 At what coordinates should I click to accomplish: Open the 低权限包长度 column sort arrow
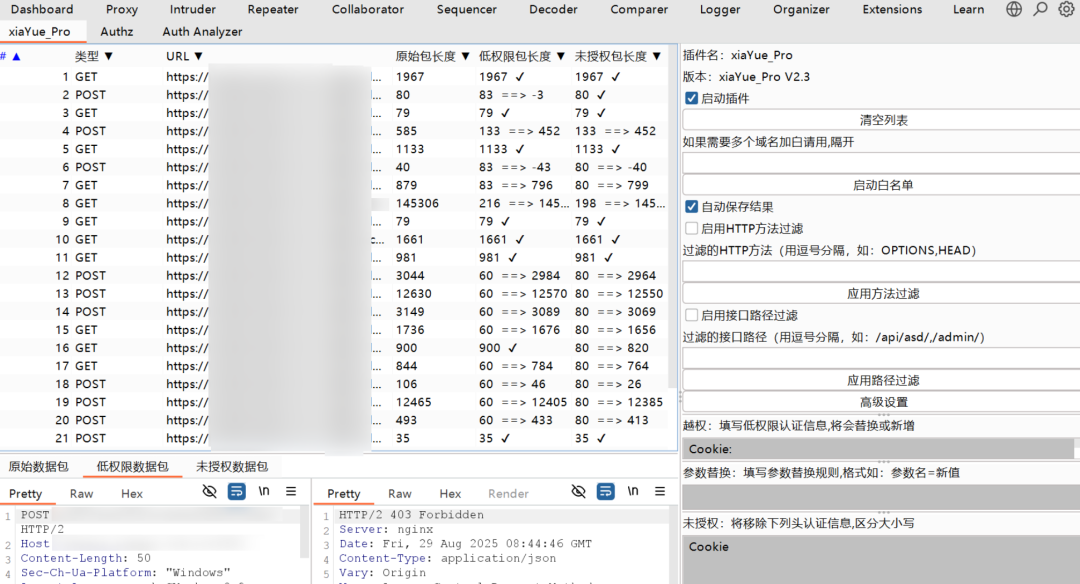[561, 56]
